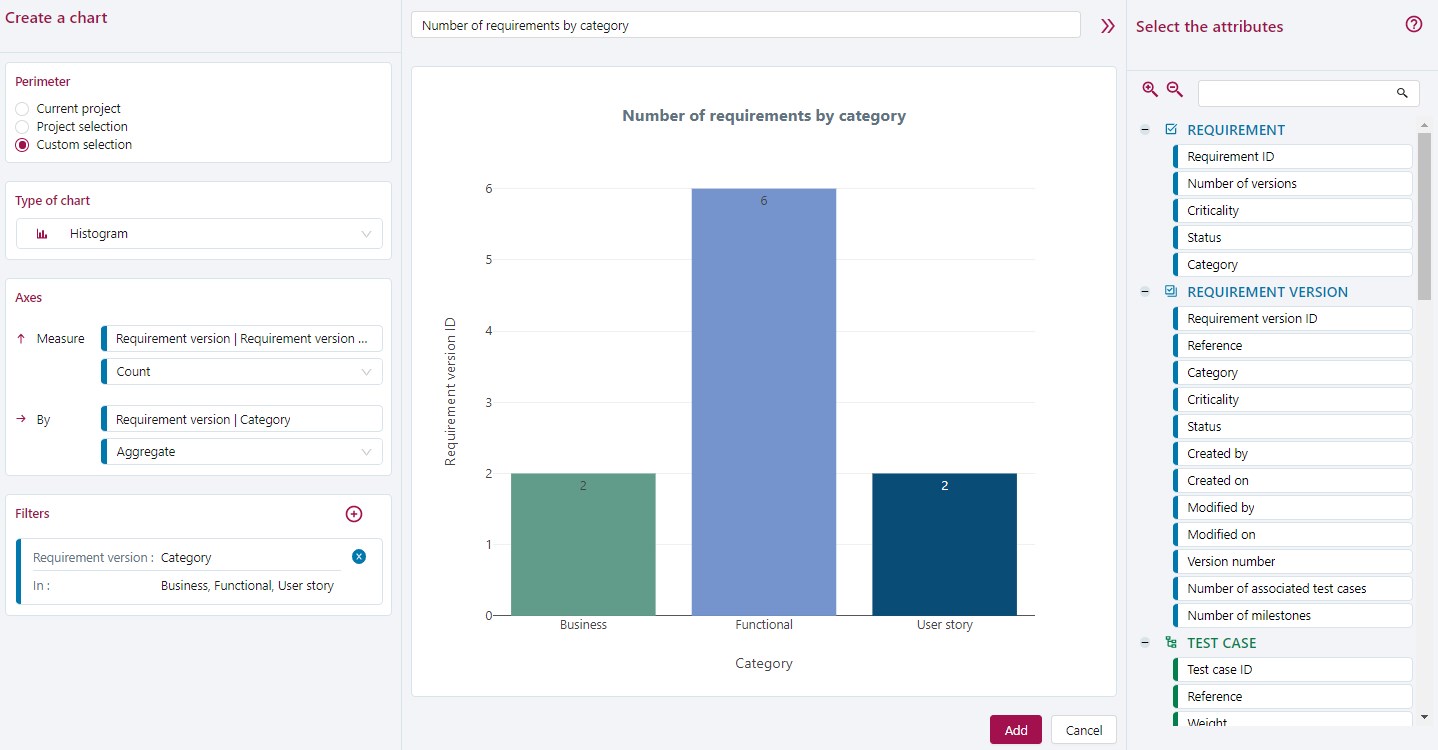Click the add filter plus icon
Screen dimensions: 1438x750
click(354, 514)
